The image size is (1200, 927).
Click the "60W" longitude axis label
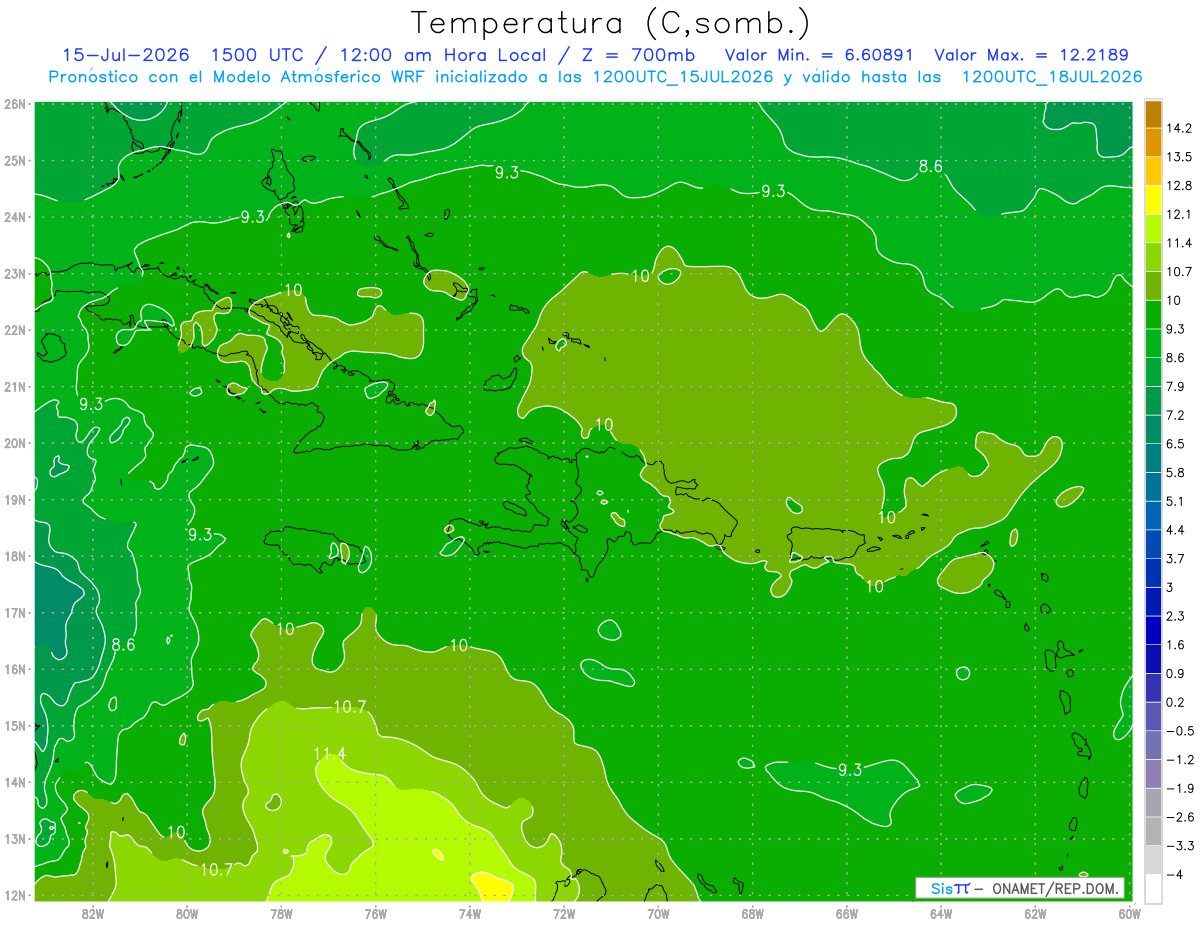(x=1130, y=913)
